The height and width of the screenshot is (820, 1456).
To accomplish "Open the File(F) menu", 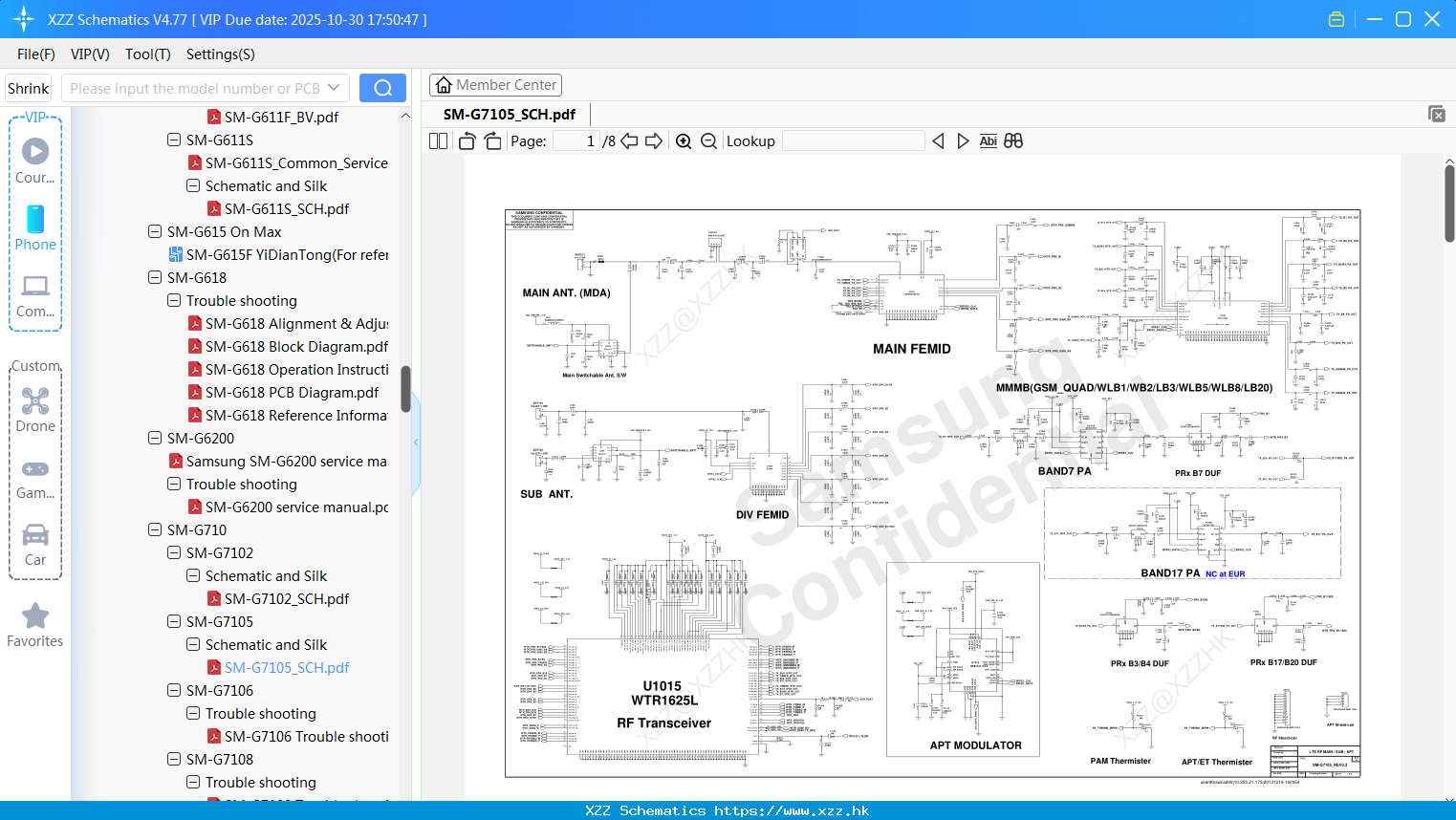I will click(36, 54).
